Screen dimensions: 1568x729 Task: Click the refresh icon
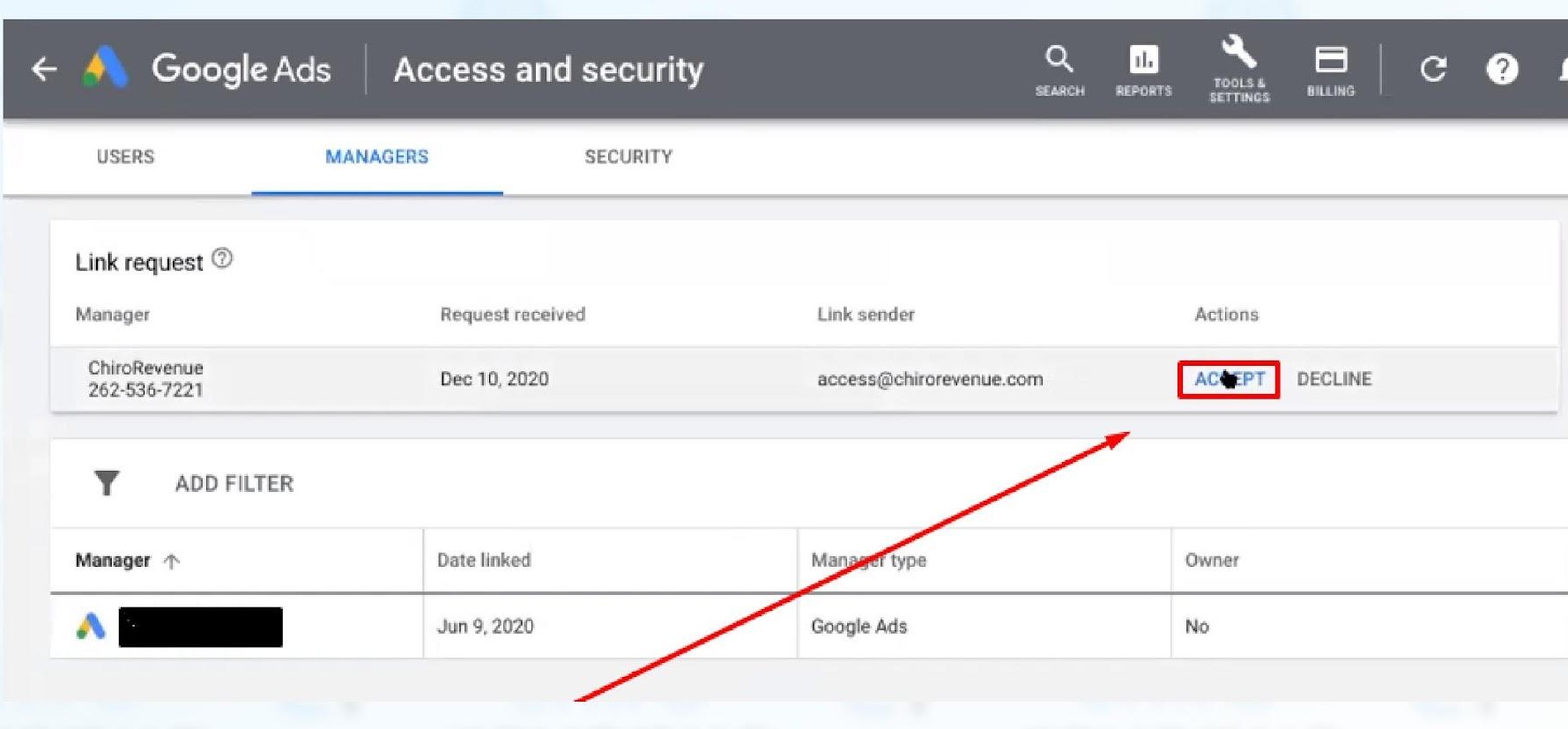click(x=1433, y=69)
